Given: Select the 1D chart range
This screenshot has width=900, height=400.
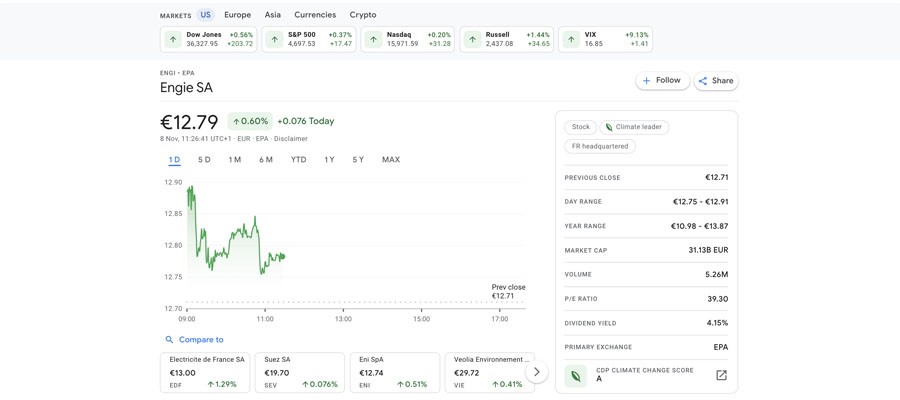Looking at the screenshot, I should pos(174,160).
